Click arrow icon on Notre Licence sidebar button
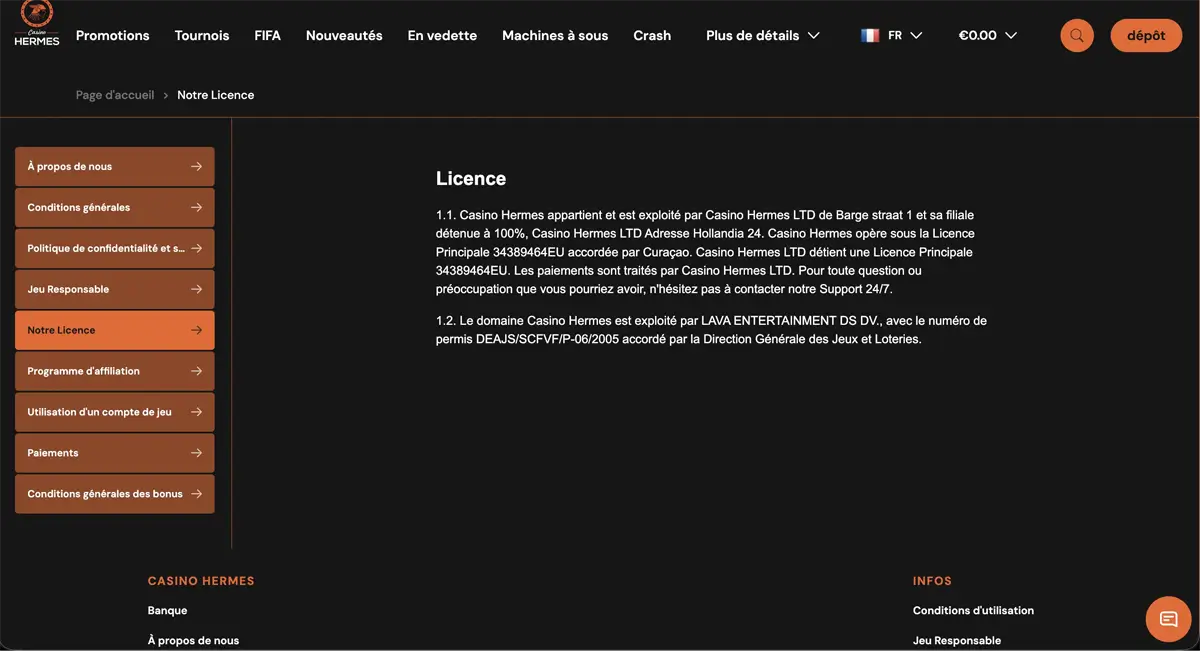The height and width of the screenshot is (651, 1200). pyautogui.click(x=197, y=330)
